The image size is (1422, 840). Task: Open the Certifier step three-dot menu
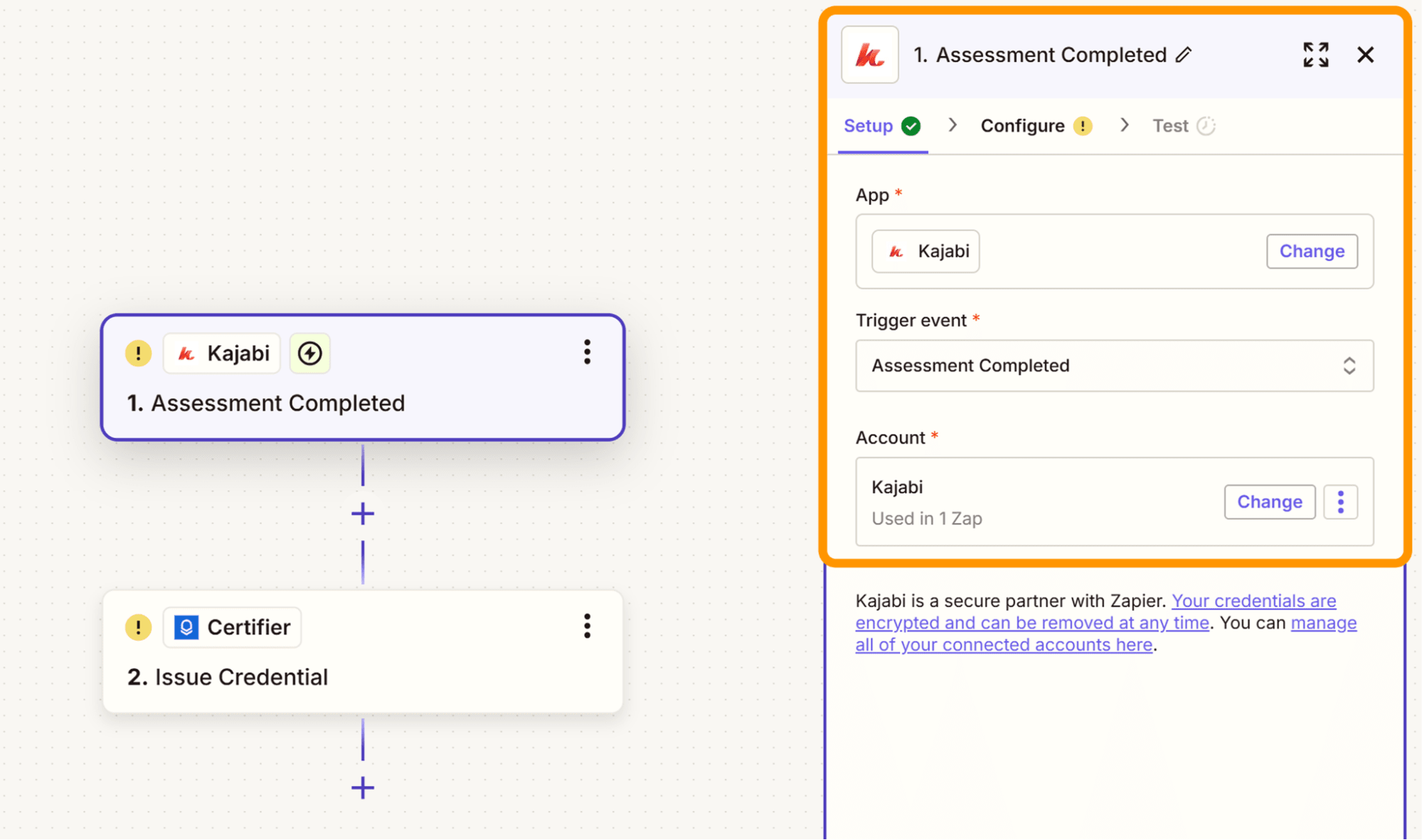(587, 626)
